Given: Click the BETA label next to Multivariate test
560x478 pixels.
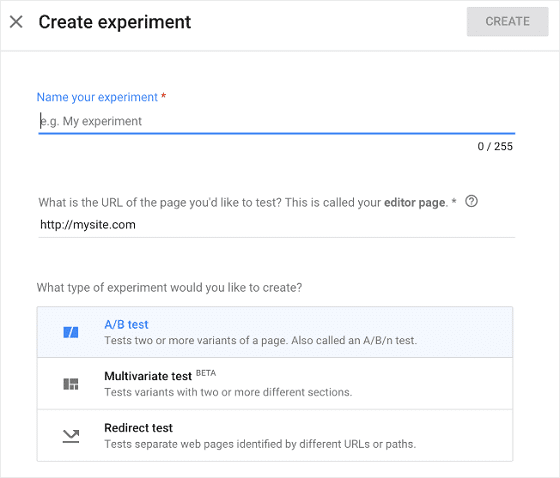Looking at the screenshot, I should (x=206, y=373).
